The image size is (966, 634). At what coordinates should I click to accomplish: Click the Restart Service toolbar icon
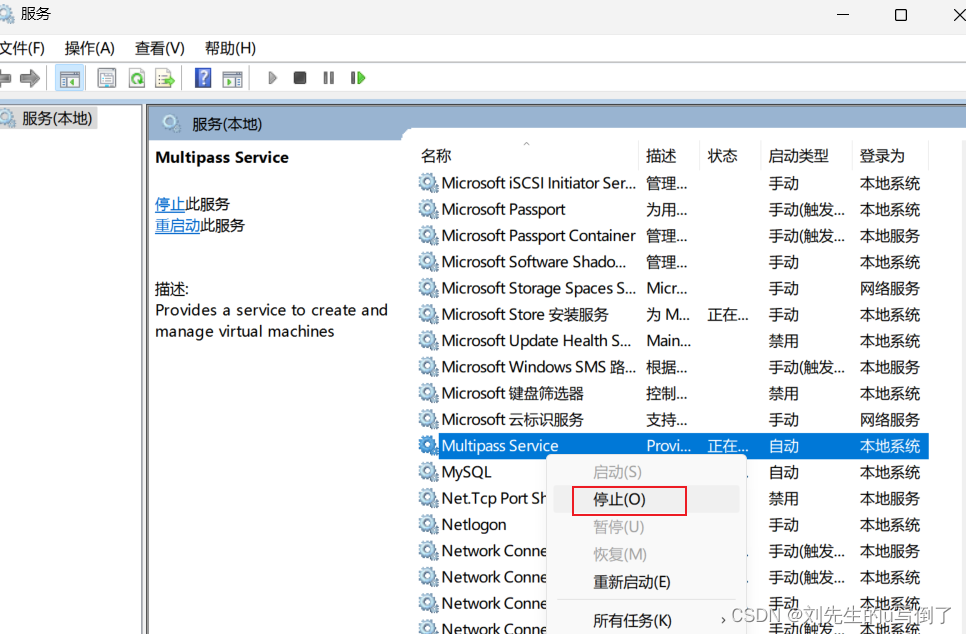(x=357, y=77)
